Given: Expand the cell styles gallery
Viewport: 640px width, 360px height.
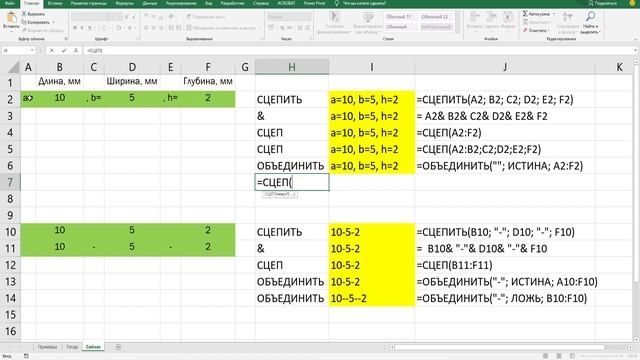Looking at the screenshot, I should [457, 29].
